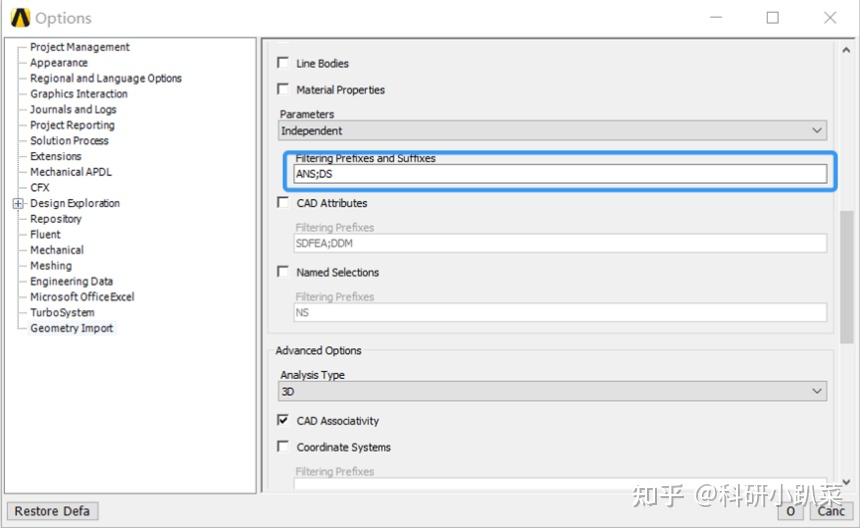Select Microsoft Office Excel category
Viewport: 865px width, 530px height.
click(x=82, y=297)
